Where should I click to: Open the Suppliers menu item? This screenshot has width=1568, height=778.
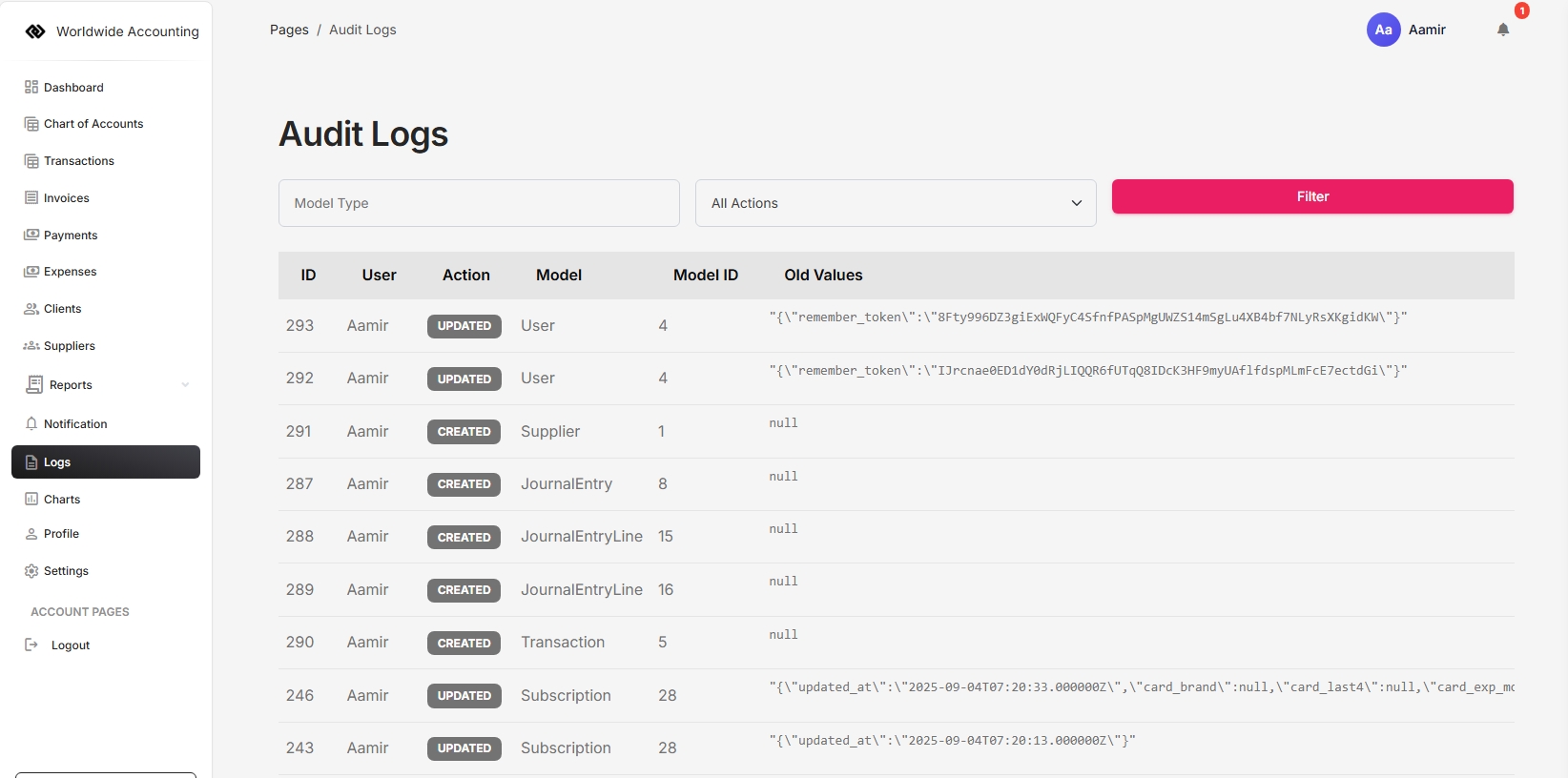[69, 346]
